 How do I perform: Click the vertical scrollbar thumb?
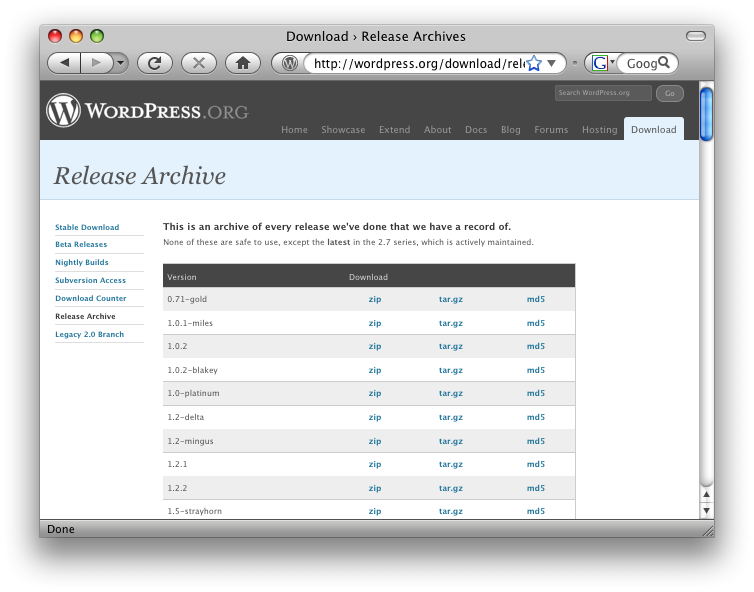click(x=706, y=114)
